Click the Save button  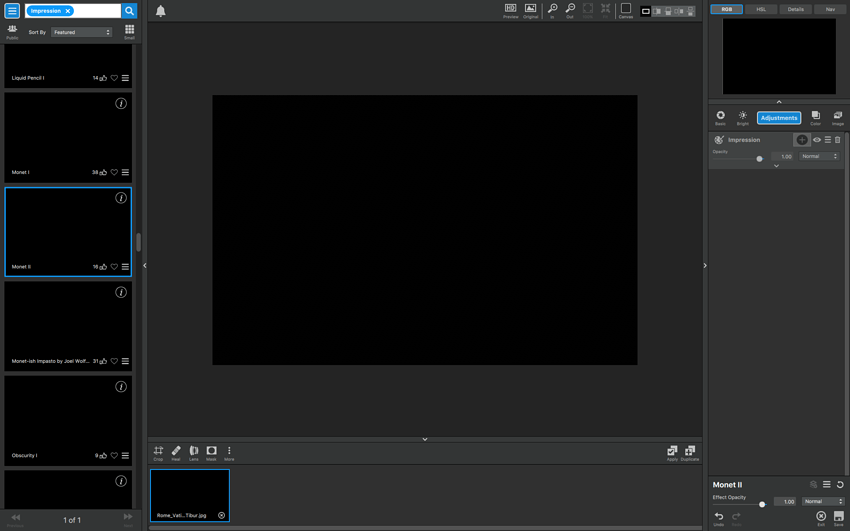click(839, 517)
